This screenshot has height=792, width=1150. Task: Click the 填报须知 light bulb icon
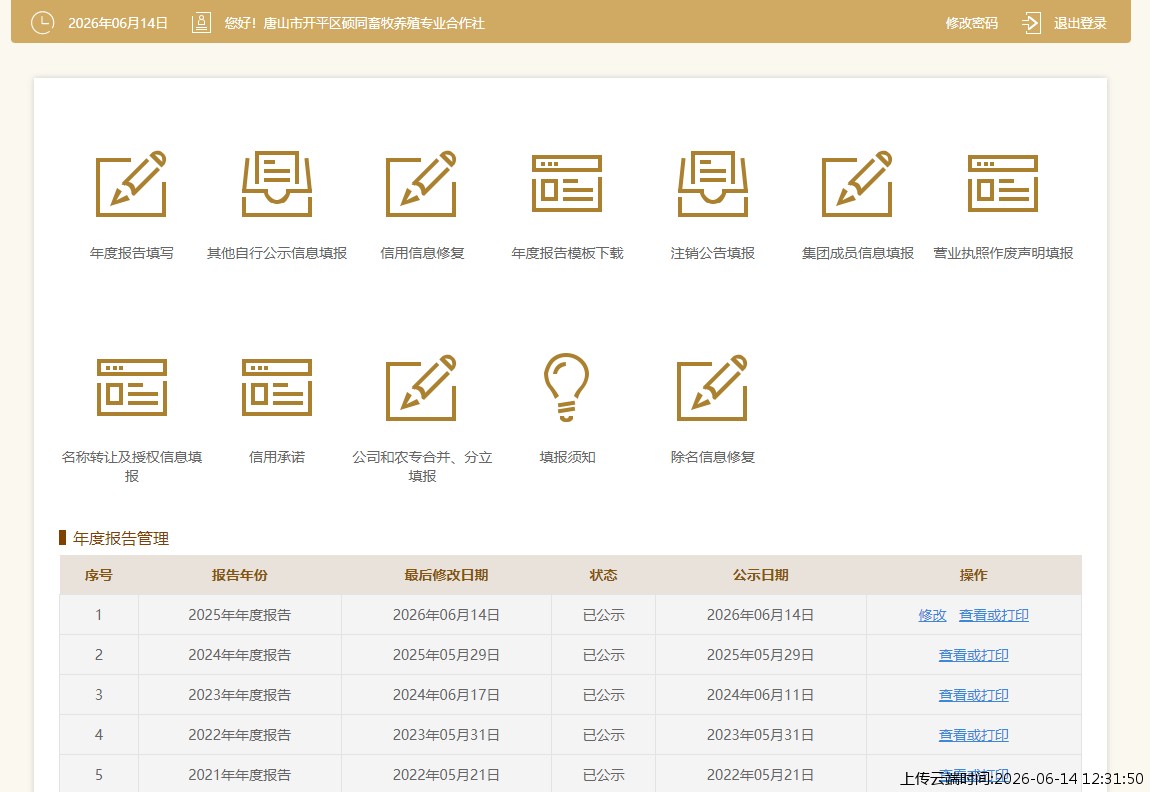click(x=566, y=387)
